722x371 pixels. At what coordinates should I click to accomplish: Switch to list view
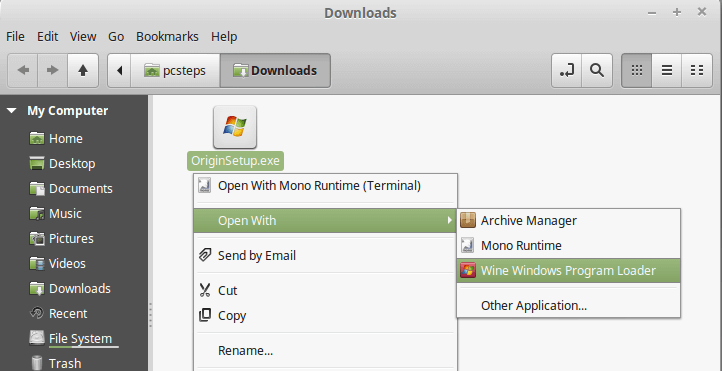coord(667,70)
